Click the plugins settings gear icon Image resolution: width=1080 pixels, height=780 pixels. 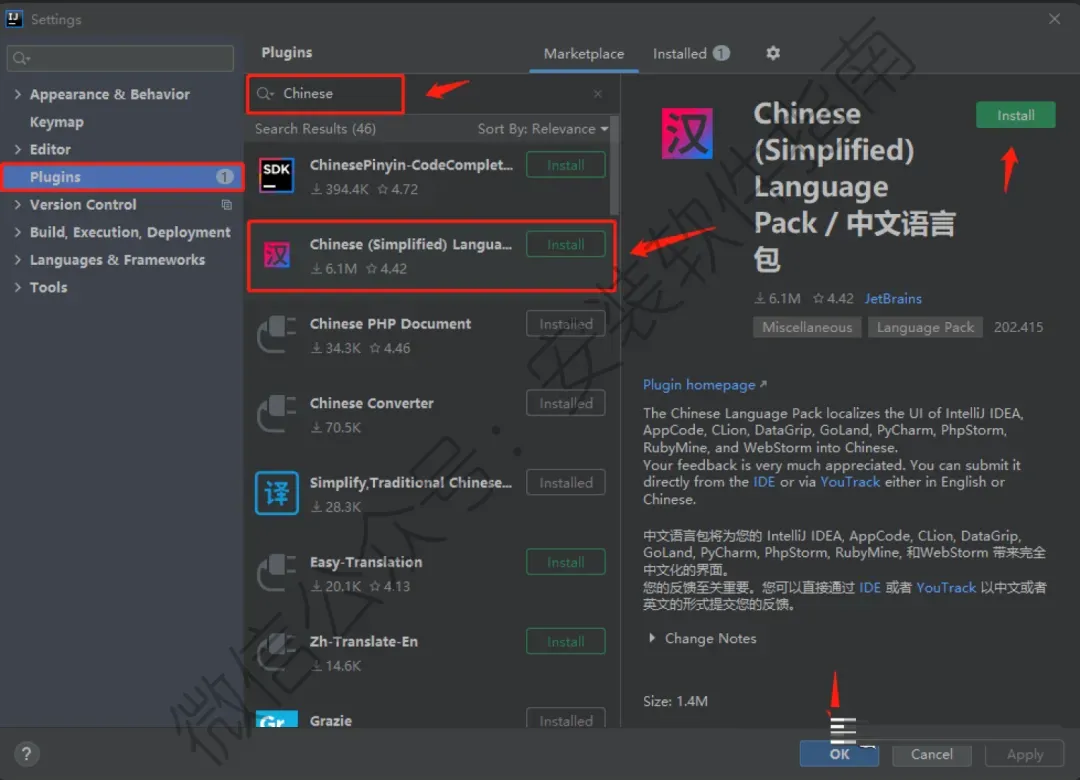coord(773,53)
